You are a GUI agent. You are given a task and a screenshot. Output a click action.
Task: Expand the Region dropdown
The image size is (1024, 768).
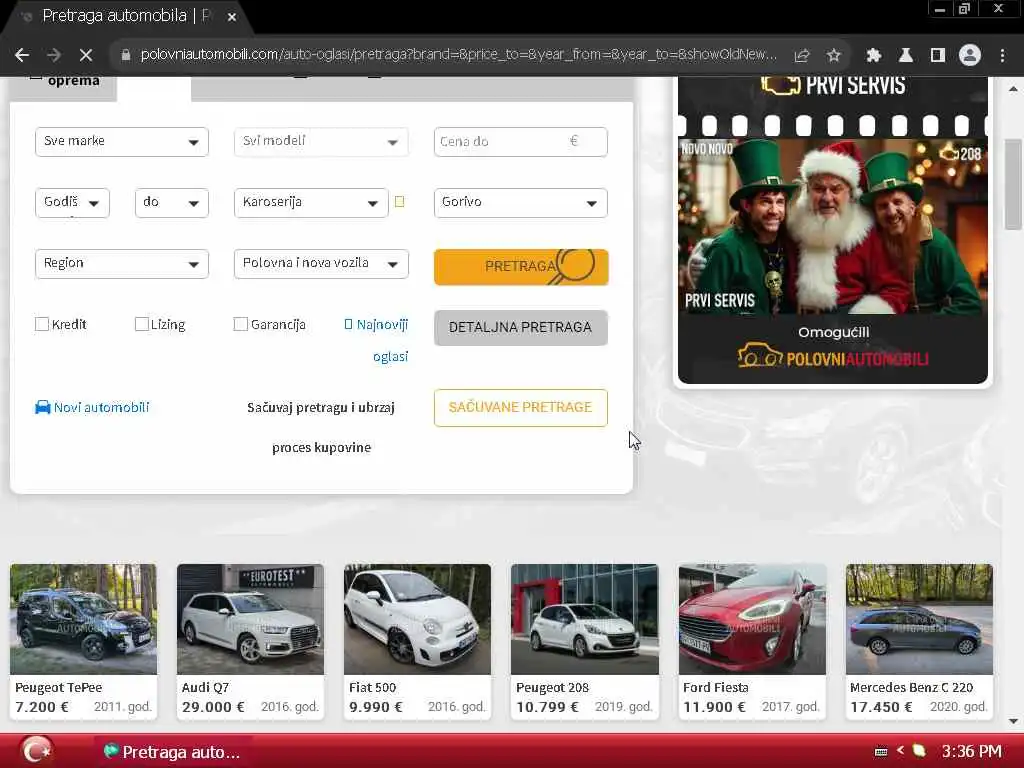(121, 264)
